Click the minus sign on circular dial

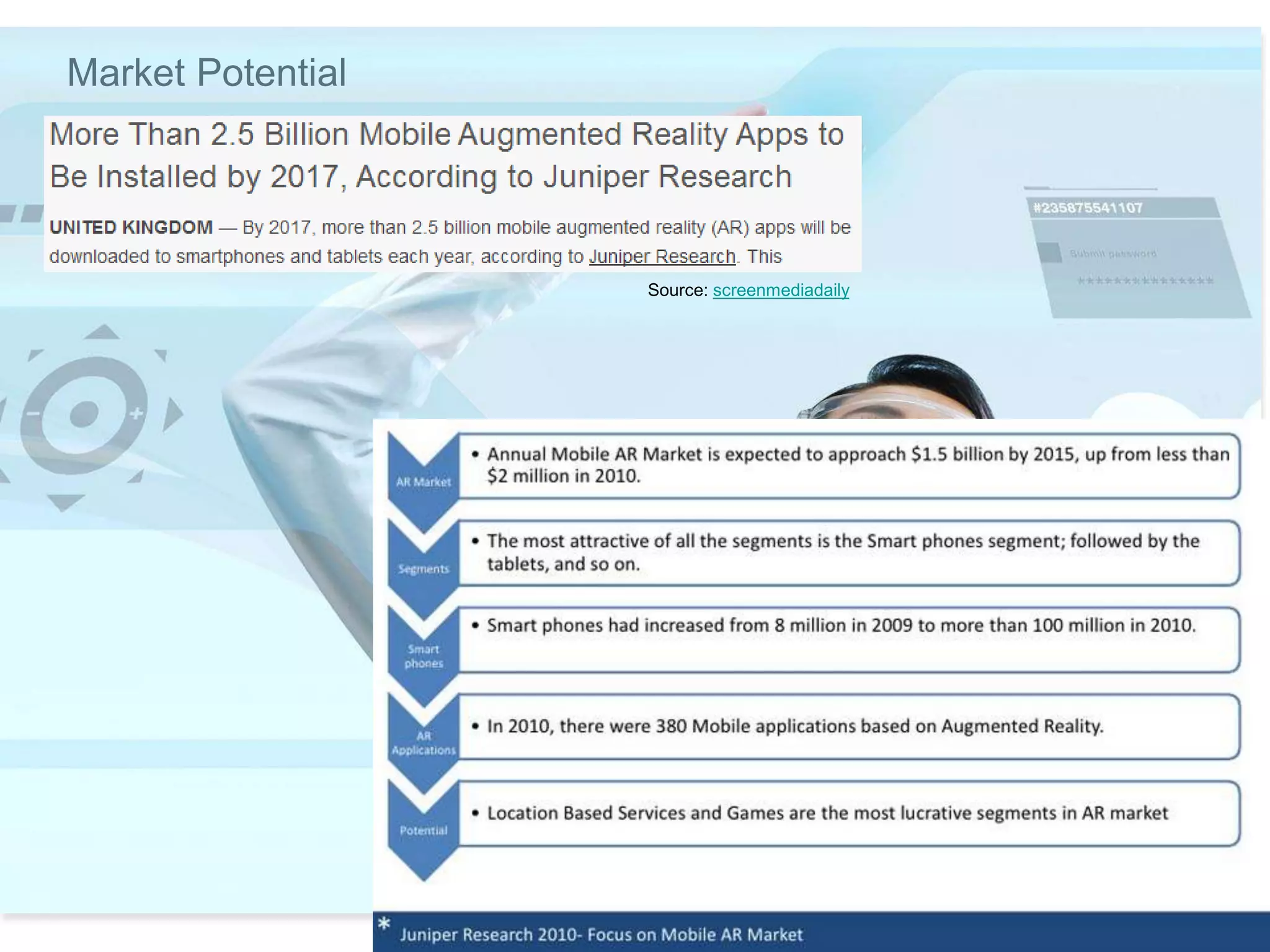tap(33, 413)
